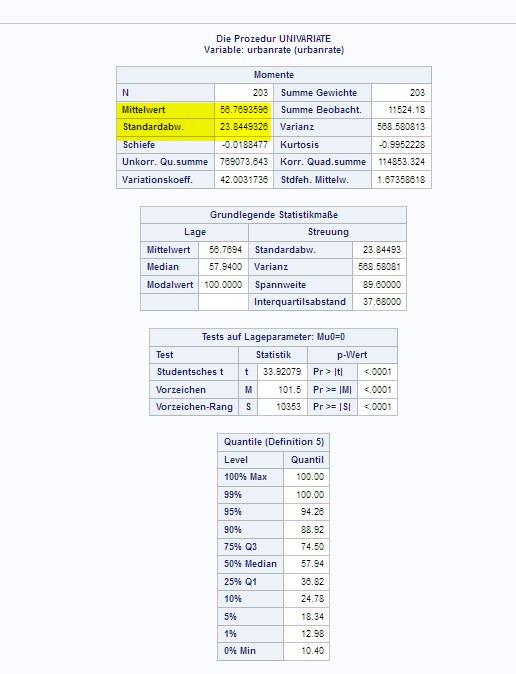Click the Interquartilsabstand label
The width and height of the screenshot is (516, 674).
click(300, 301)
